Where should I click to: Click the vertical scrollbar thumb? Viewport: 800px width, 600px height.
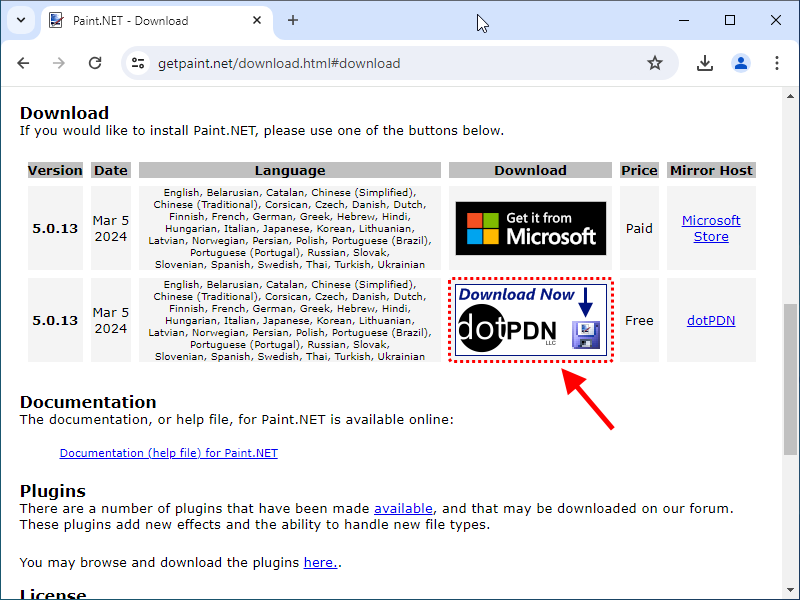click(790, 379)
